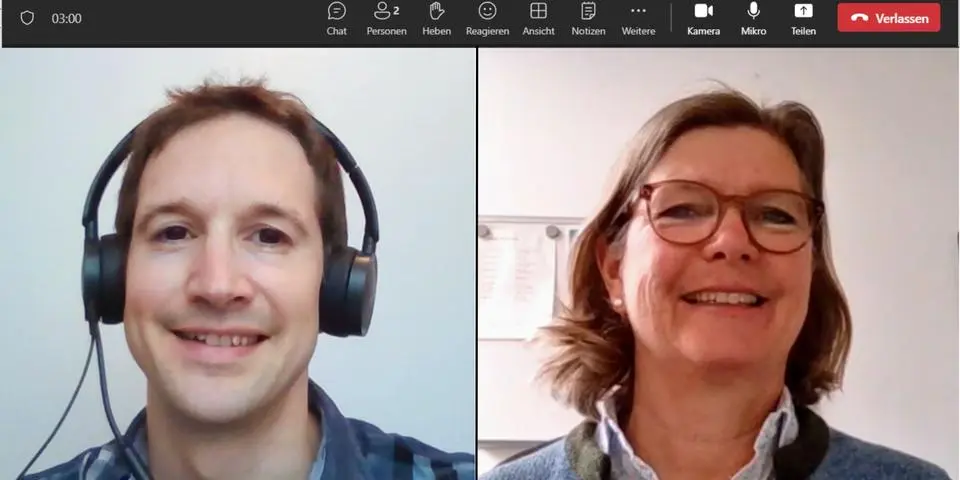This screenshot has width=960, height=480.
Task: Click the 03:00 meeting duration timer
Action: click(67, 18)
